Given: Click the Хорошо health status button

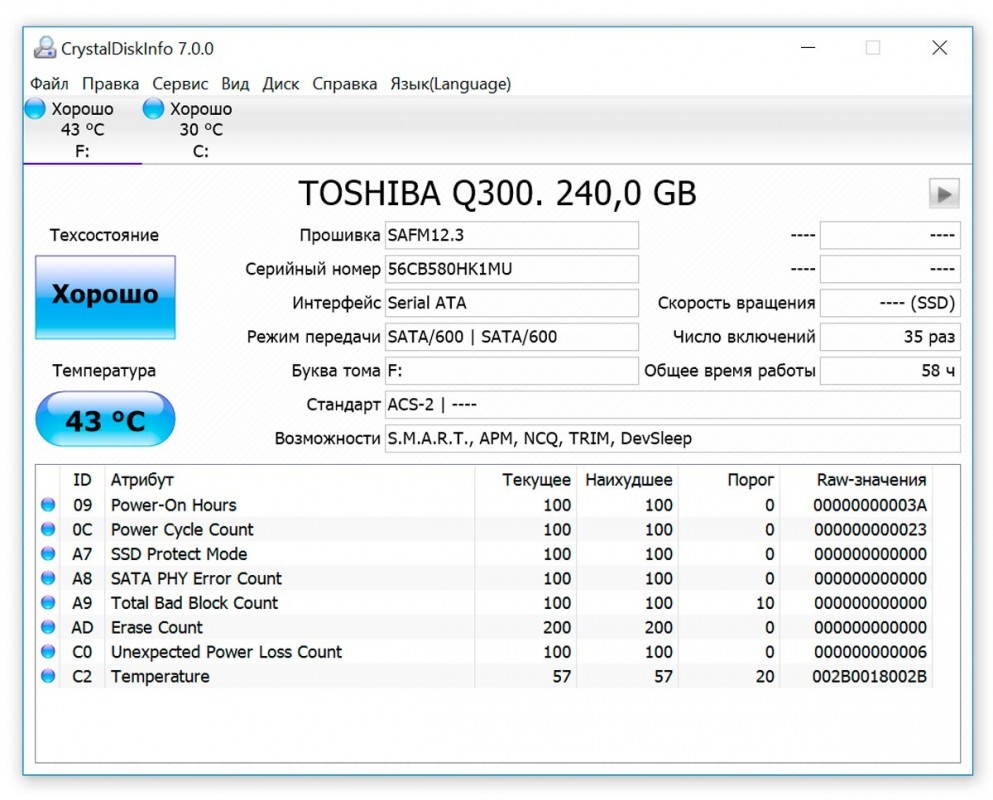Looking at the screenshot, I should pos(105,297).
